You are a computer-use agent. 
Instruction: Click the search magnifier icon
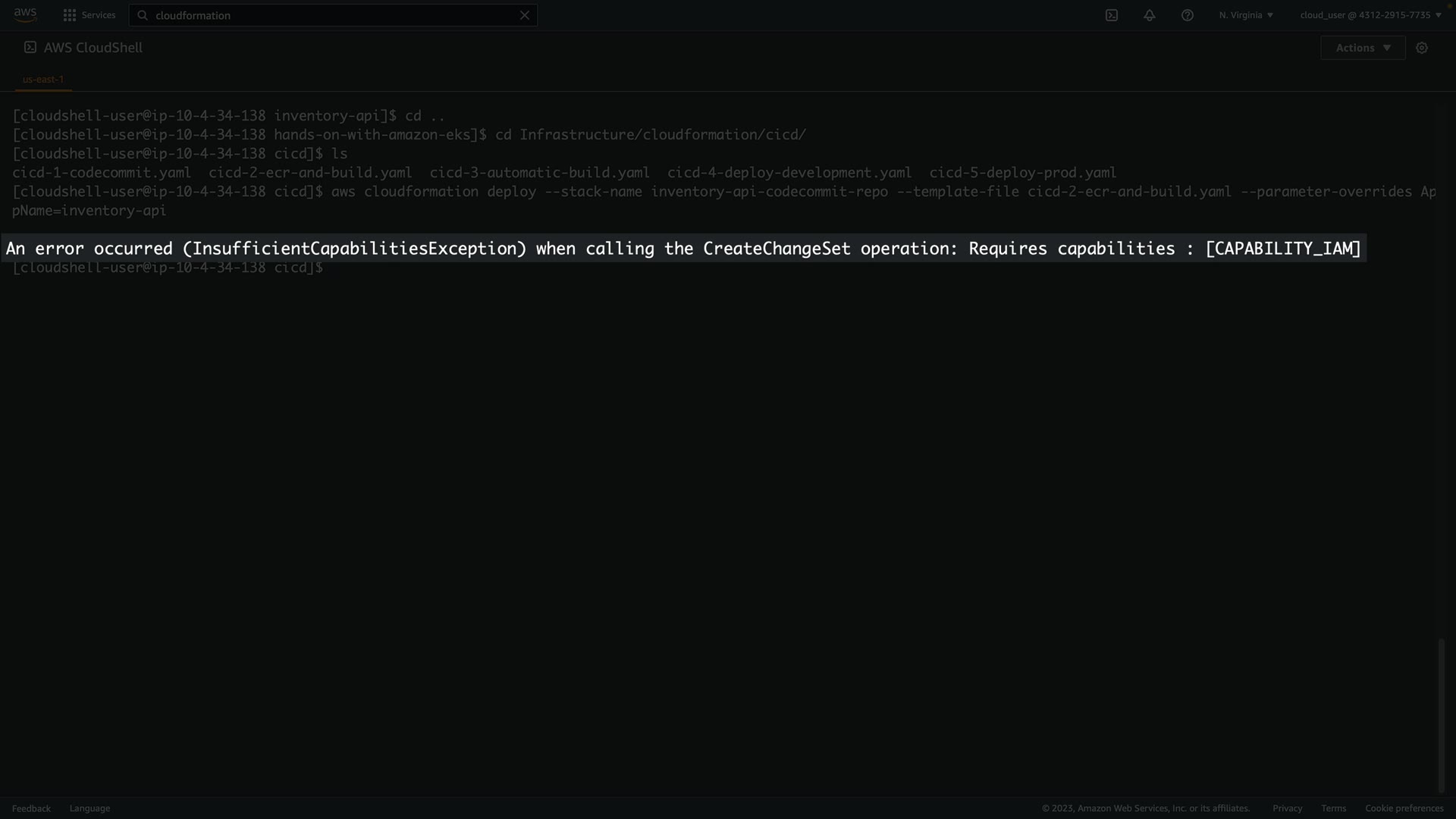(143, 15)
